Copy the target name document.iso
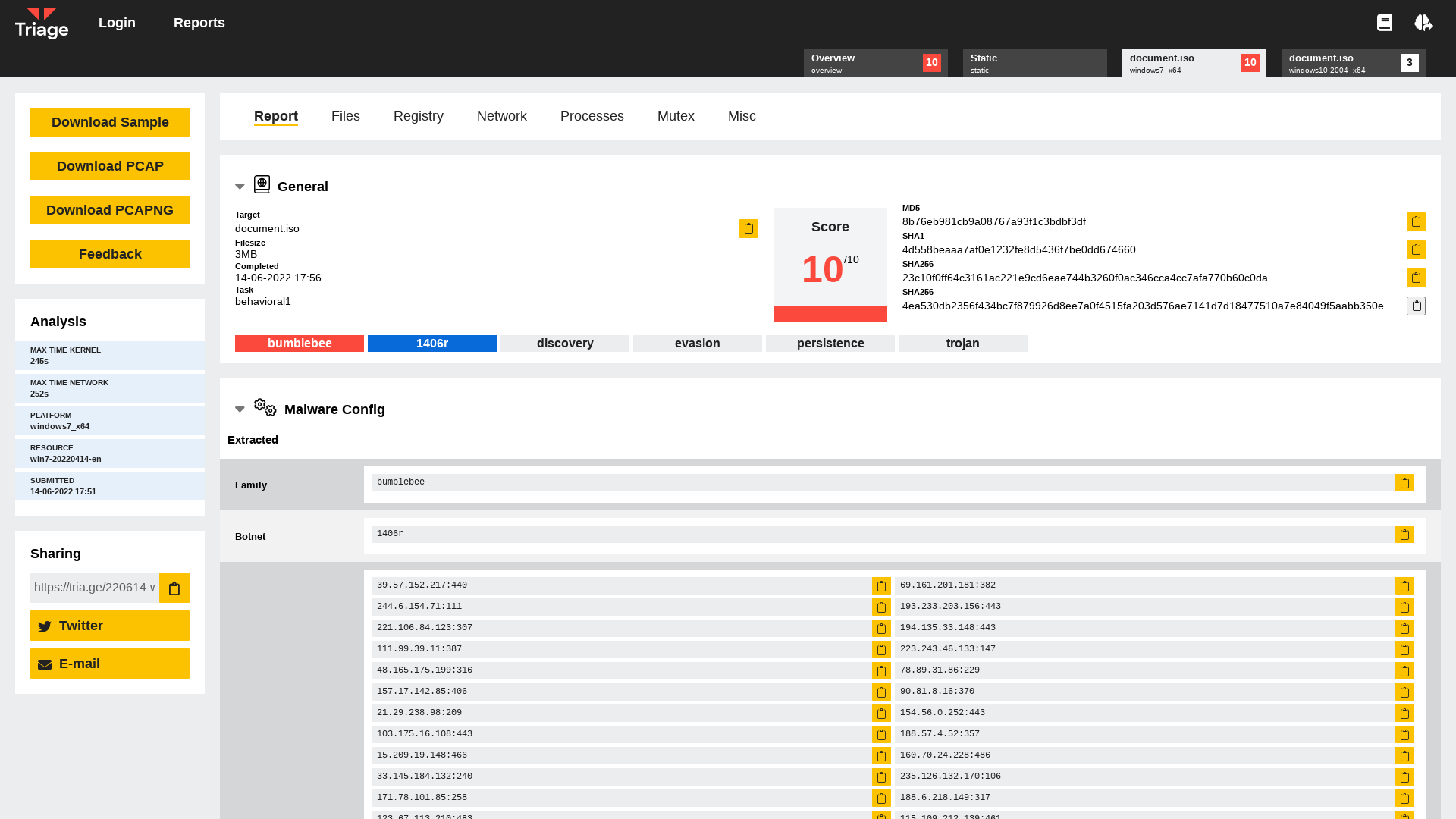 748,228
